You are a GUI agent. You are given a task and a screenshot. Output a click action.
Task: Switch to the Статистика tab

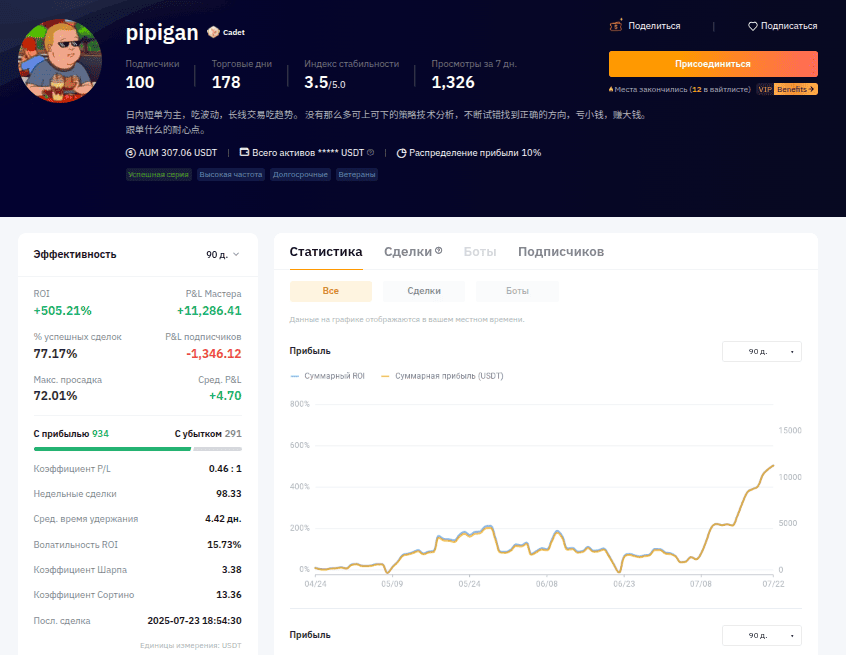click(x=326, y=252)
